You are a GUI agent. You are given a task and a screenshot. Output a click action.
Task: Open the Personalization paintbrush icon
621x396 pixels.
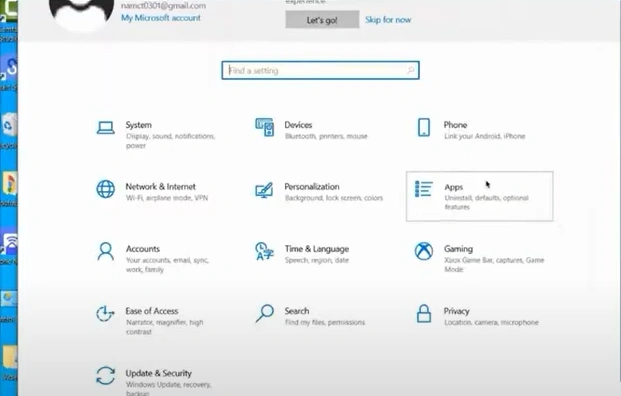tap(264, 190)
